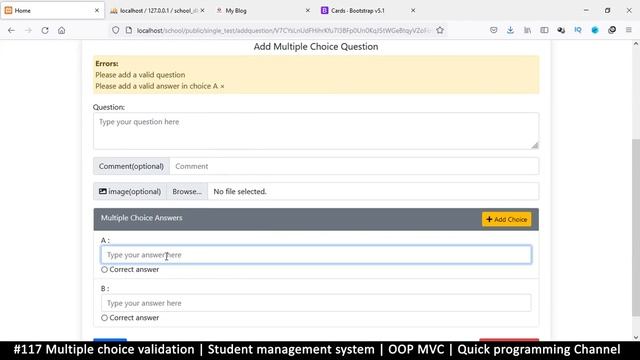Open the downloads arrow icon
This screenshot has width=640, height=360.
pos(510,30)
